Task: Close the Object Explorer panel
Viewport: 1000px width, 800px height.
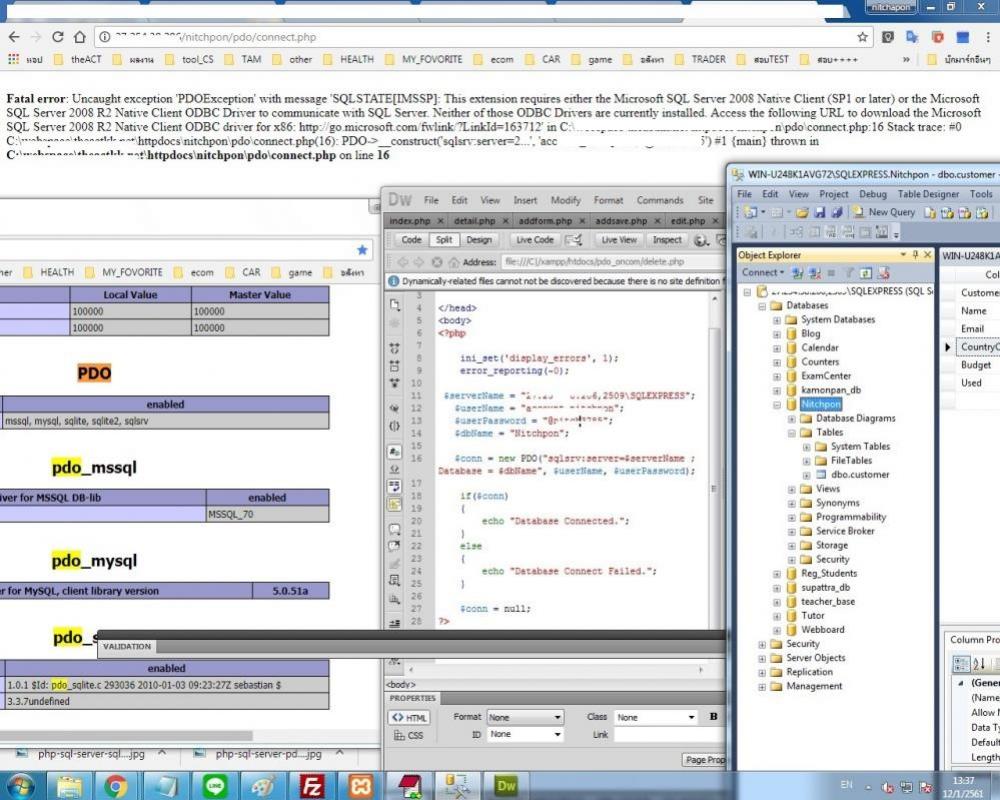Action: [928, 255]
